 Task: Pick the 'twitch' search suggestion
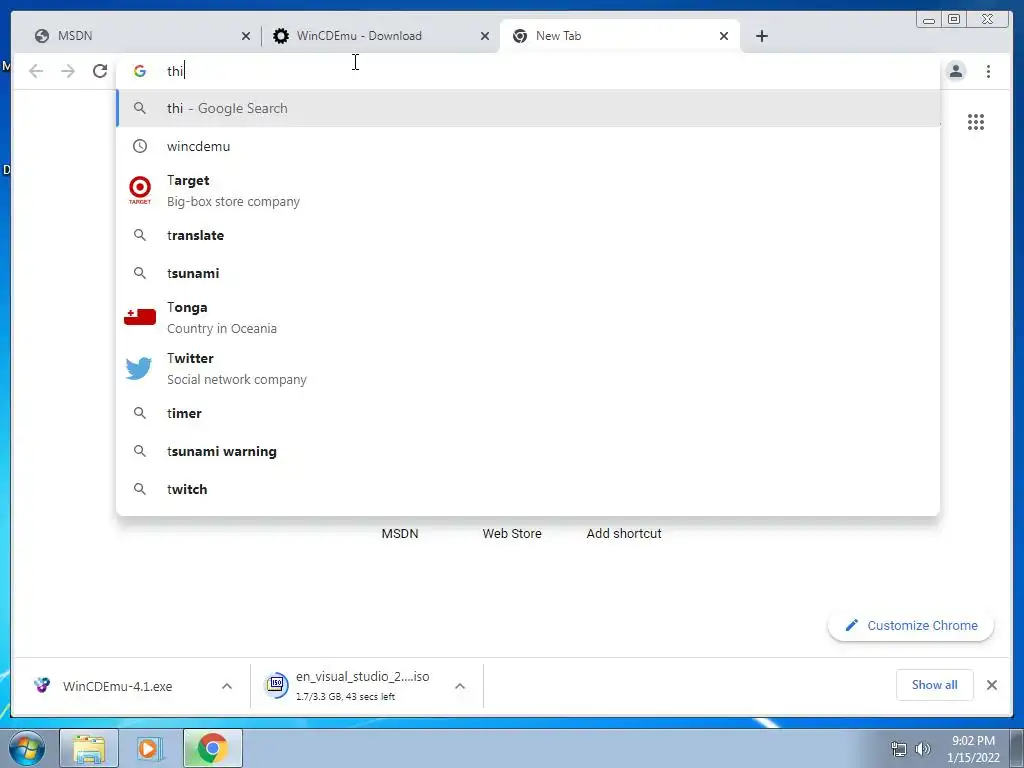[x=528, y=489]
